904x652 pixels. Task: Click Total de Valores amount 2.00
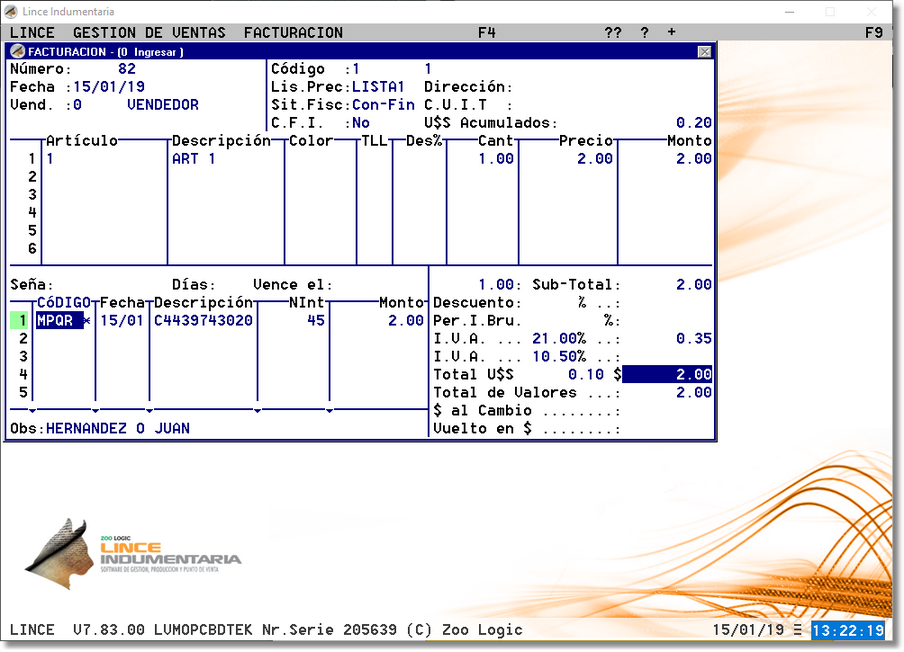[694, 393]
